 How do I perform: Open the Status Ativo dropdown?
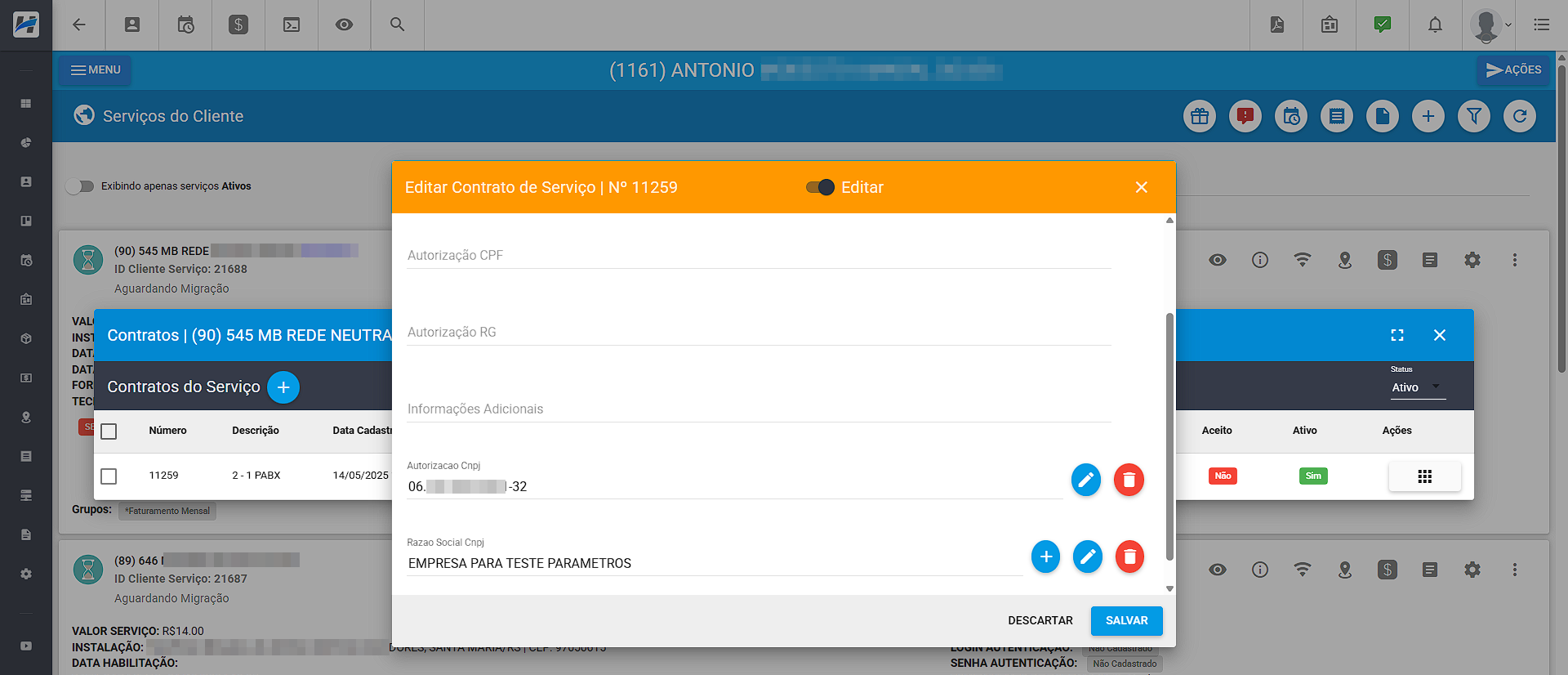(x=1418, y=387)
